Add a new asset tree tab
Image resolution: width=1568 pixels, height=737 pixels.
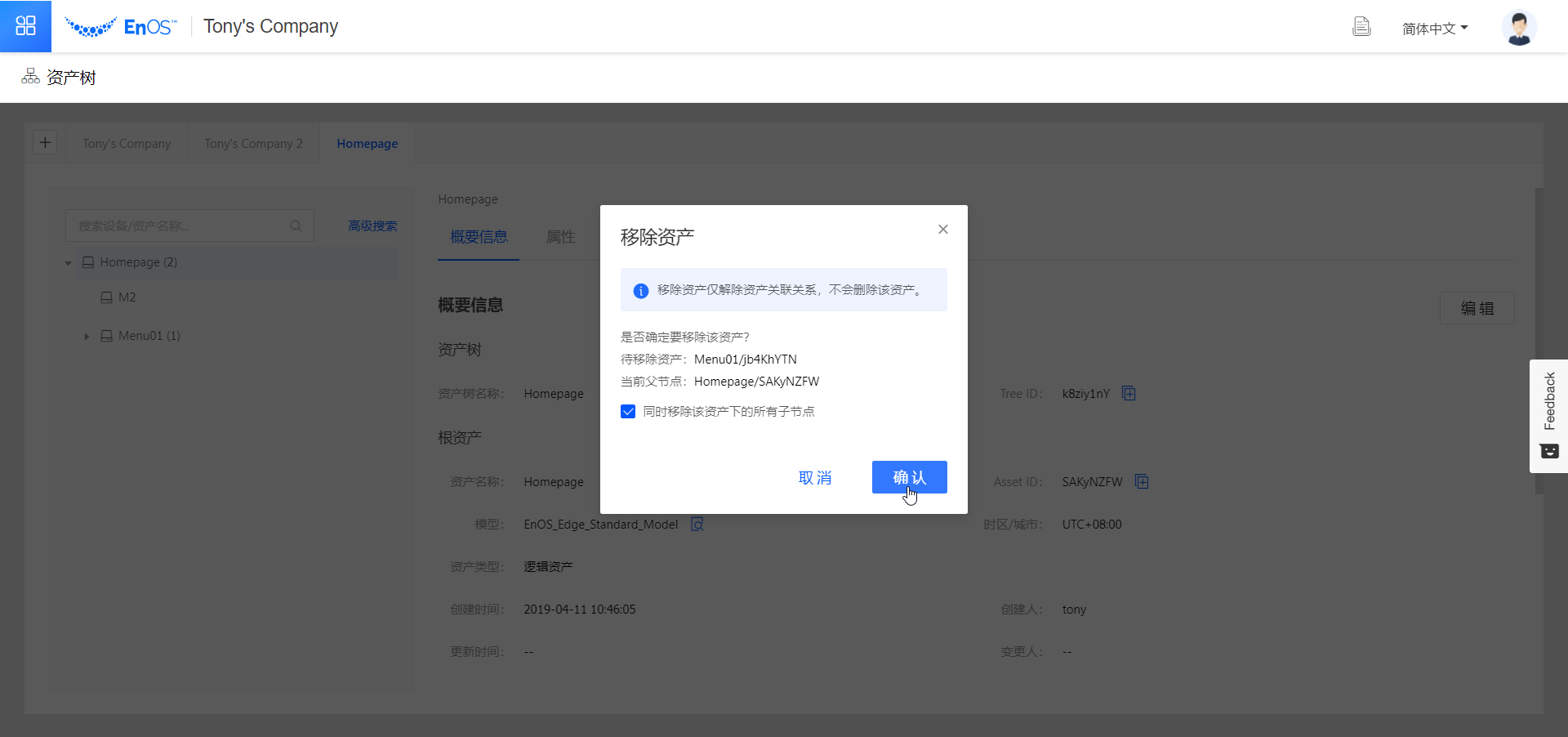[x=45, y=143]
